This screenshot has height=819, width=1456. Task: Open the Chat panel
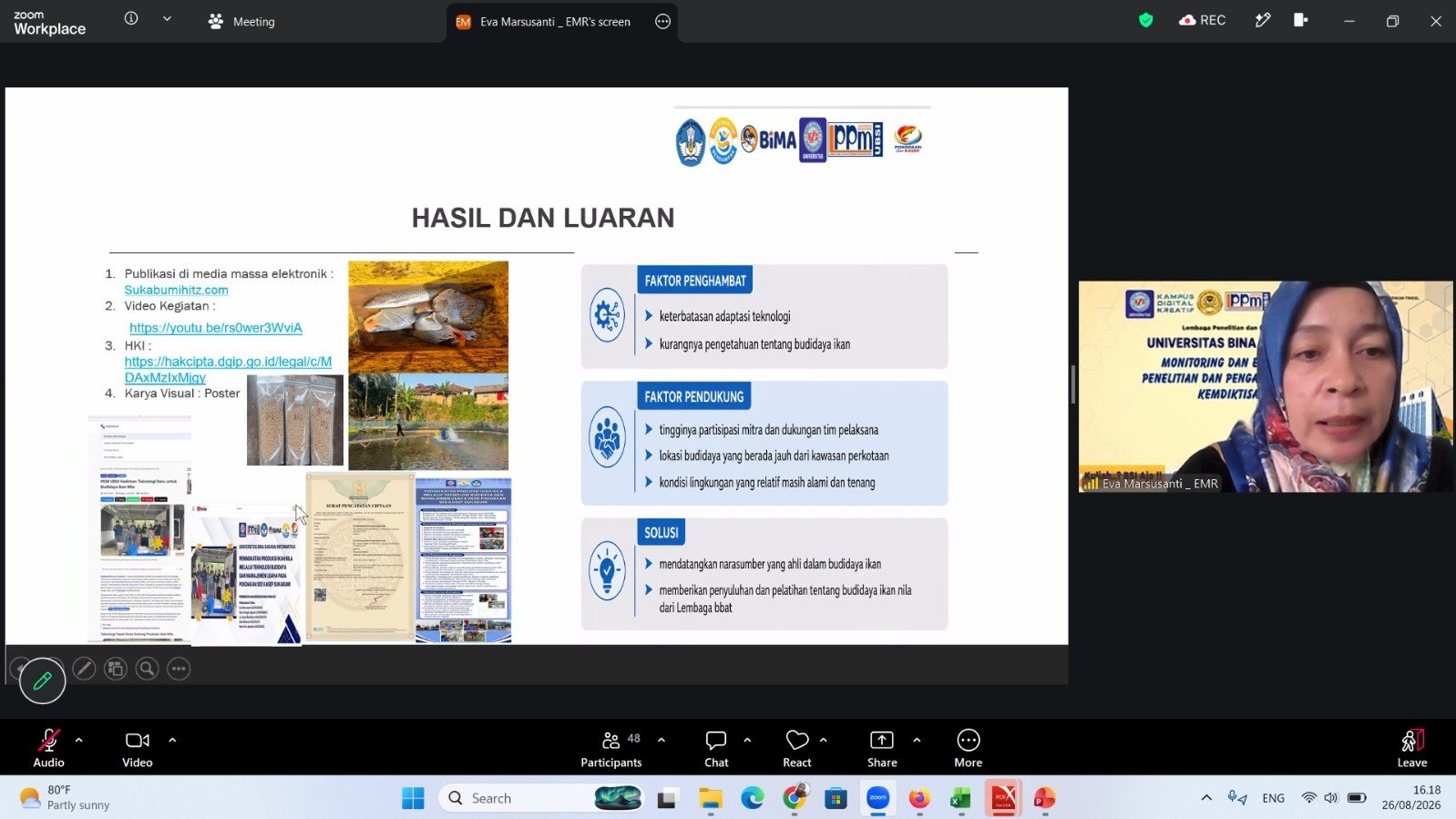tap(716, 748)
